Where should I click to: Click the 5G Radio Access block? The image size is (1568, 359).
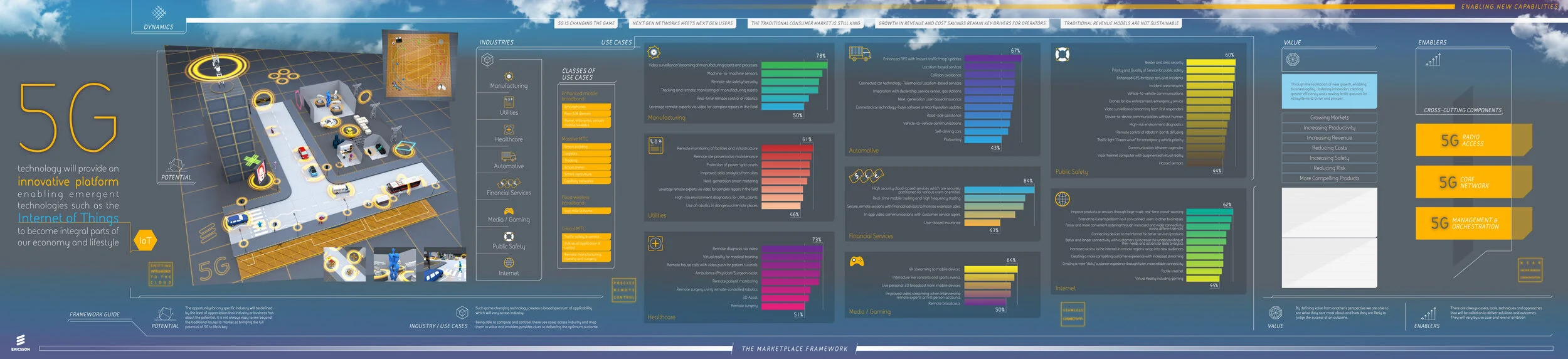click(x=1473, y=140)
